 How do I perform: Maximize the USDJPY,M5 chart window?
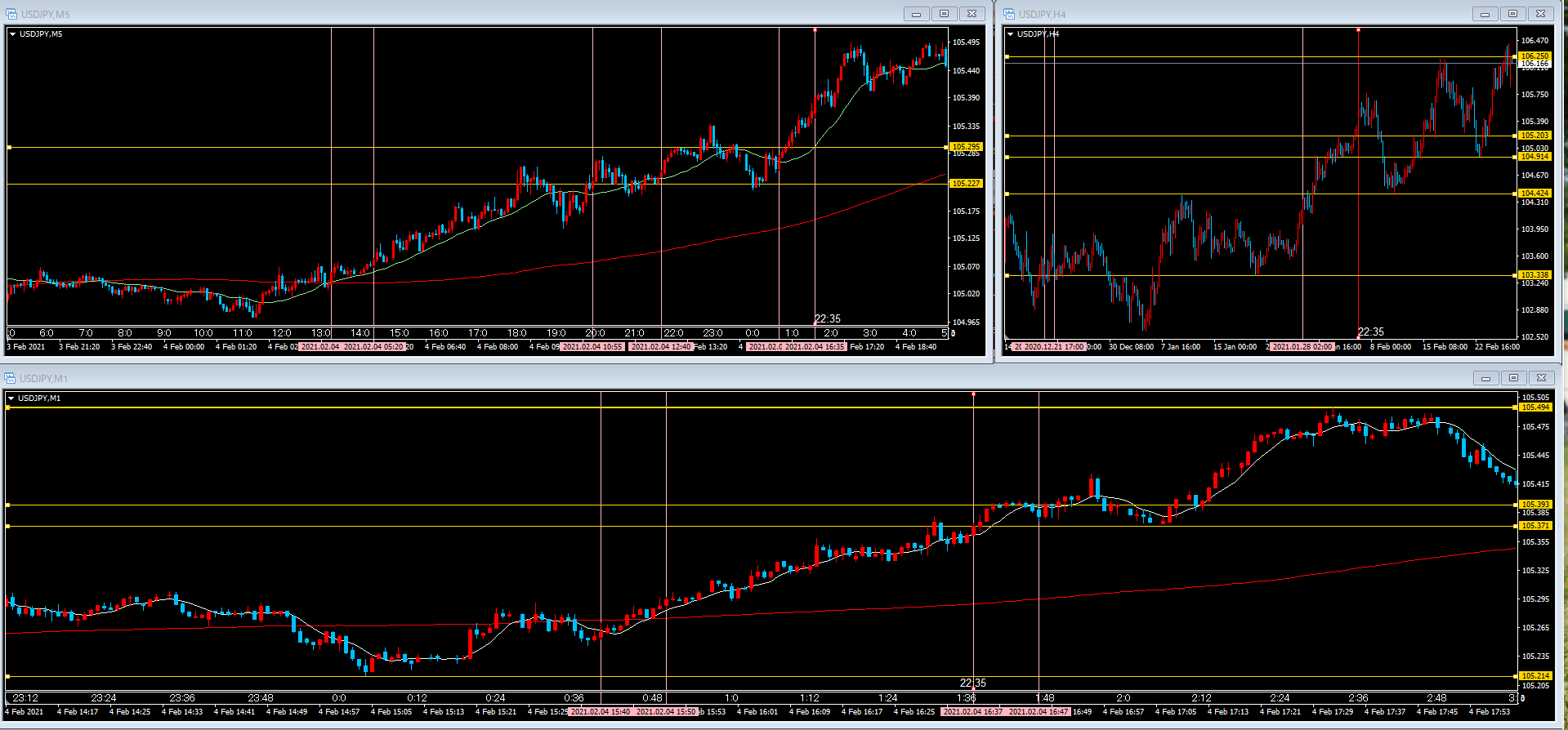tap(944, 14)
